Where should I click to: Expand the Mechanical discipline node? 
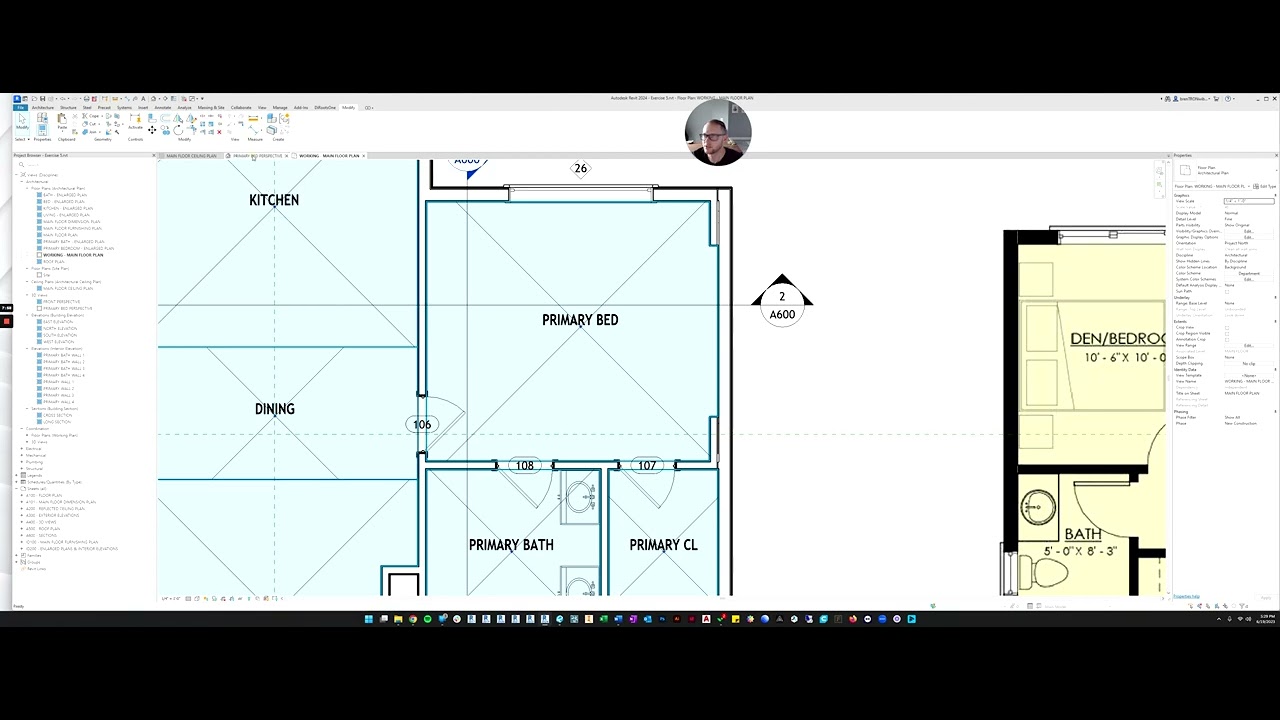tap(22, 455)
